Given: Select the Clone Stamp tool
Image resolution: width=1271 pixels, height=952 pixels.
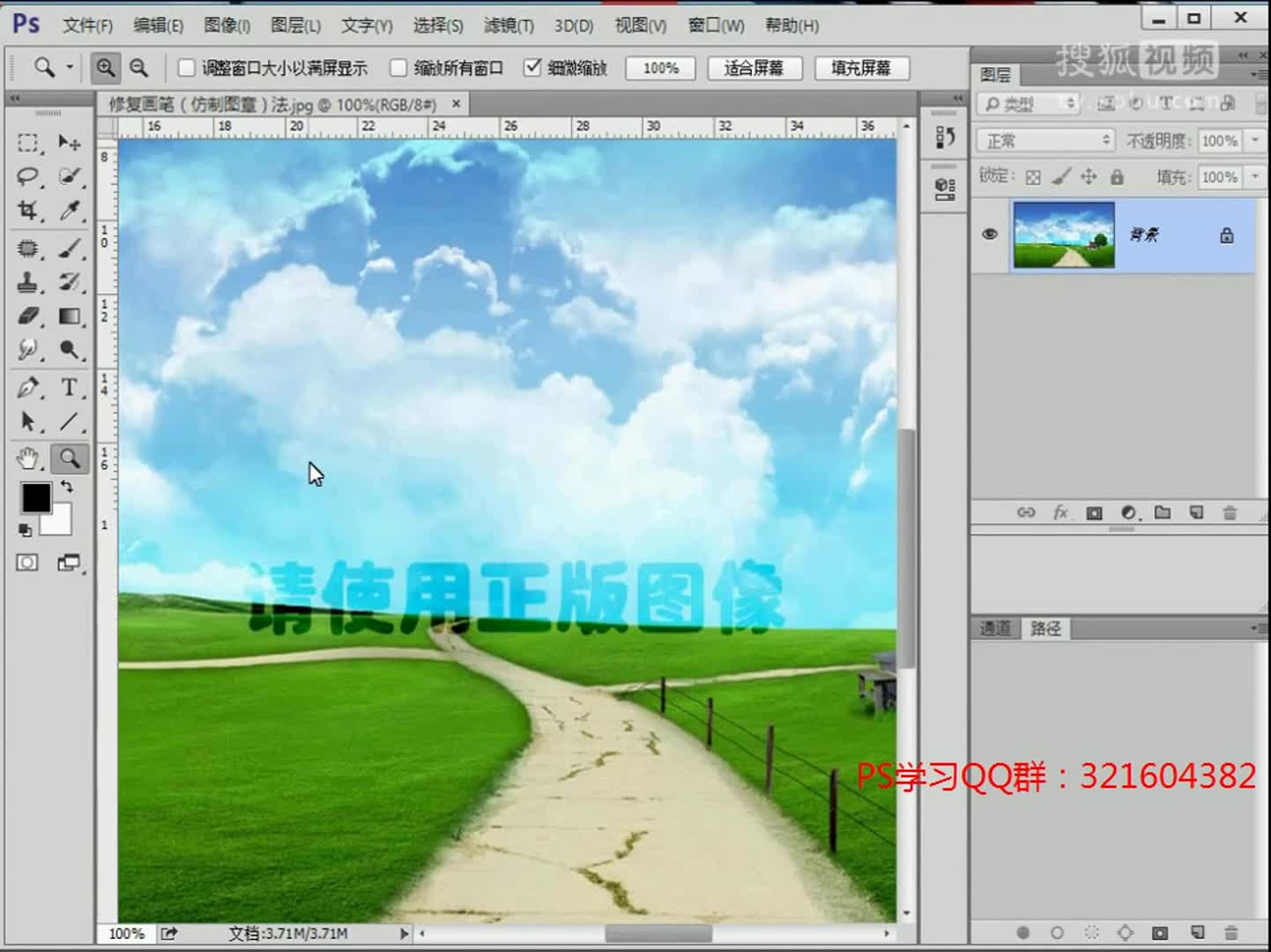Looking at the screenshot, I should 27,283.
